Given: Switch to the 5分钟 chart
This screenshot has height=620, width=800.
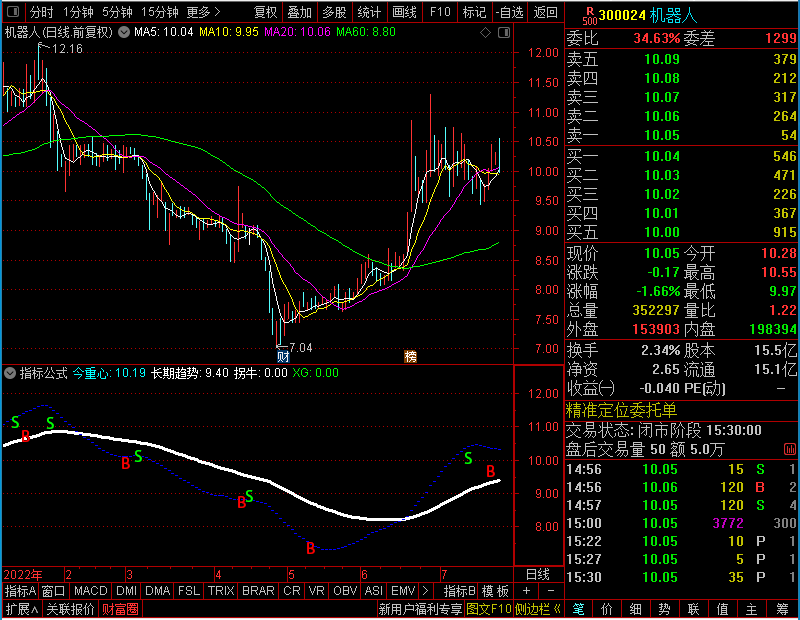Looking at the screenshot, I should pyautogui.click(x=117, y=11).
